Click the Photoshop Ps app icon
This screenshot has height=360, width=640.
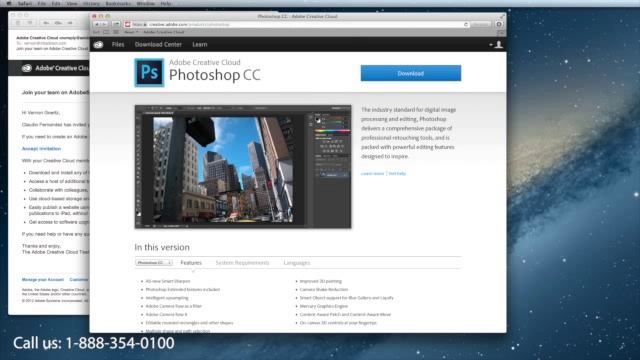[x=149, y=73]
